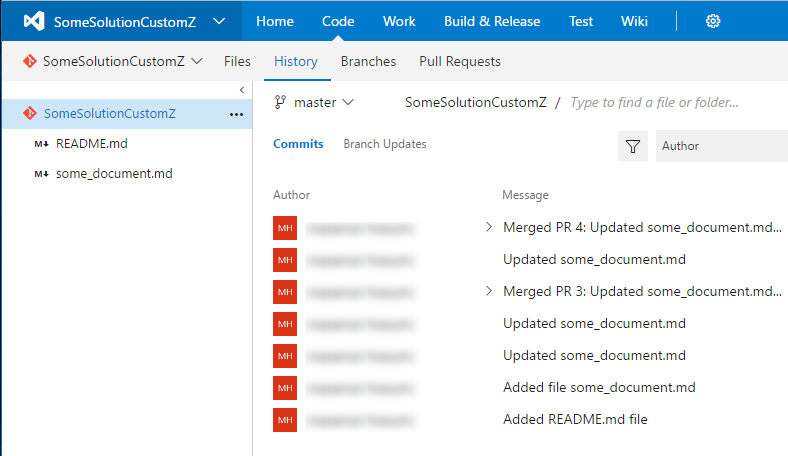Screen dimensions: 788x456
Task: Click the Visual Studio logo icon
Action: pos(34,21)
